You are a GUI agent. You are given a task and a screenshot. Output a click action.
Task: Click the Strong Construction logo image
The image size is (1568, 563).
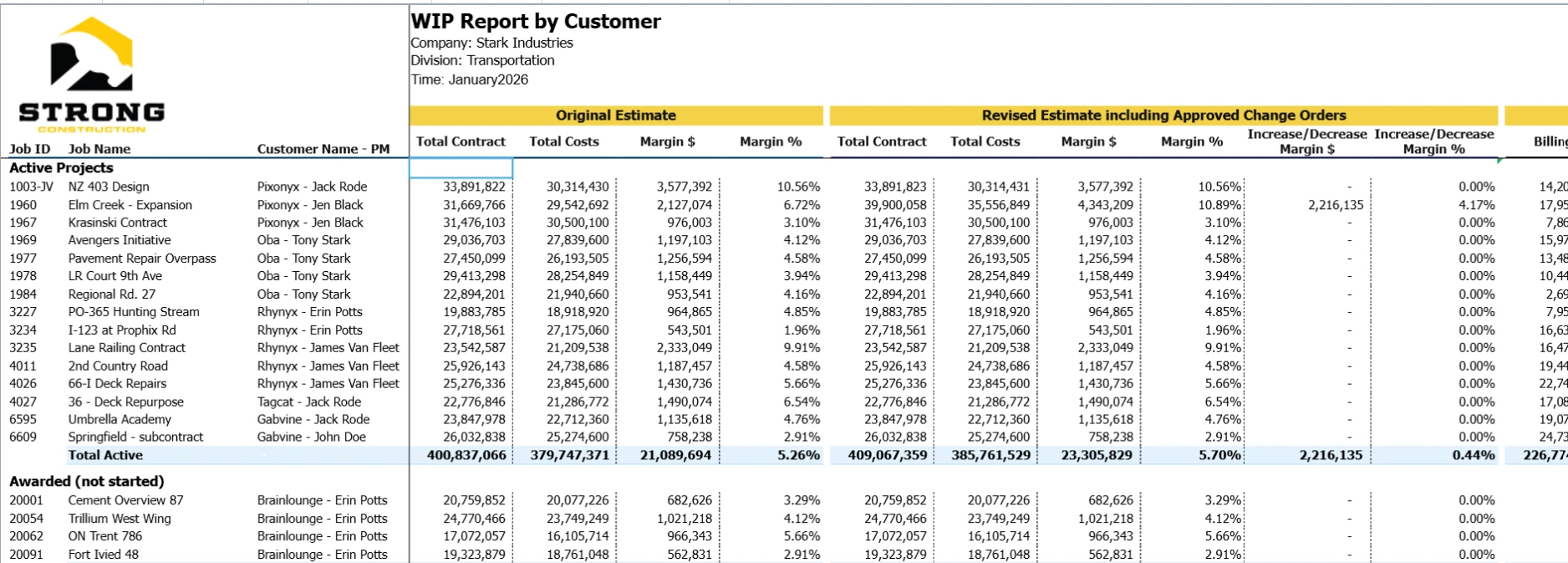pyautogui.click(x=92, y=75)
